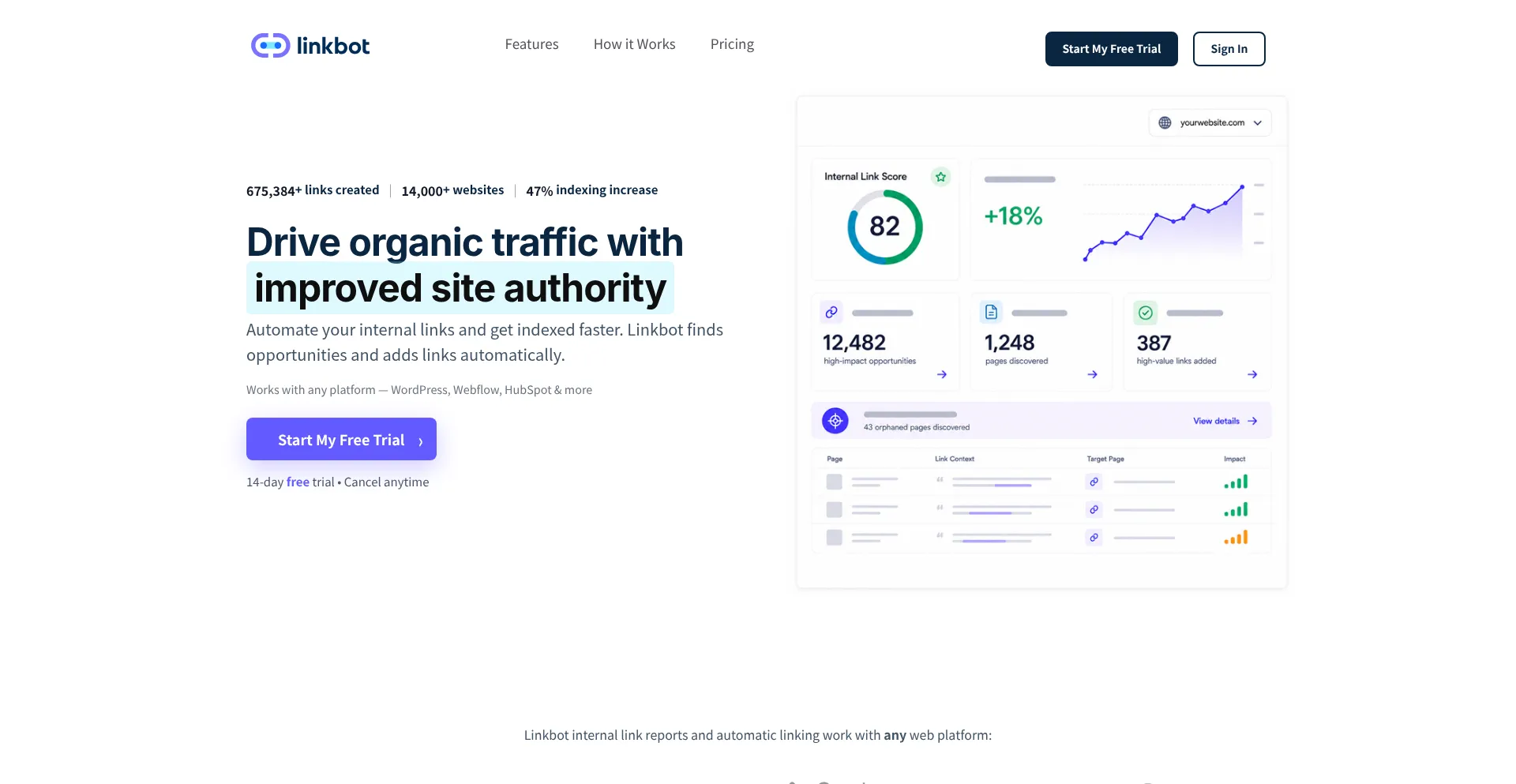Open arrow on pages discovered card

(x=1092, y=374)
